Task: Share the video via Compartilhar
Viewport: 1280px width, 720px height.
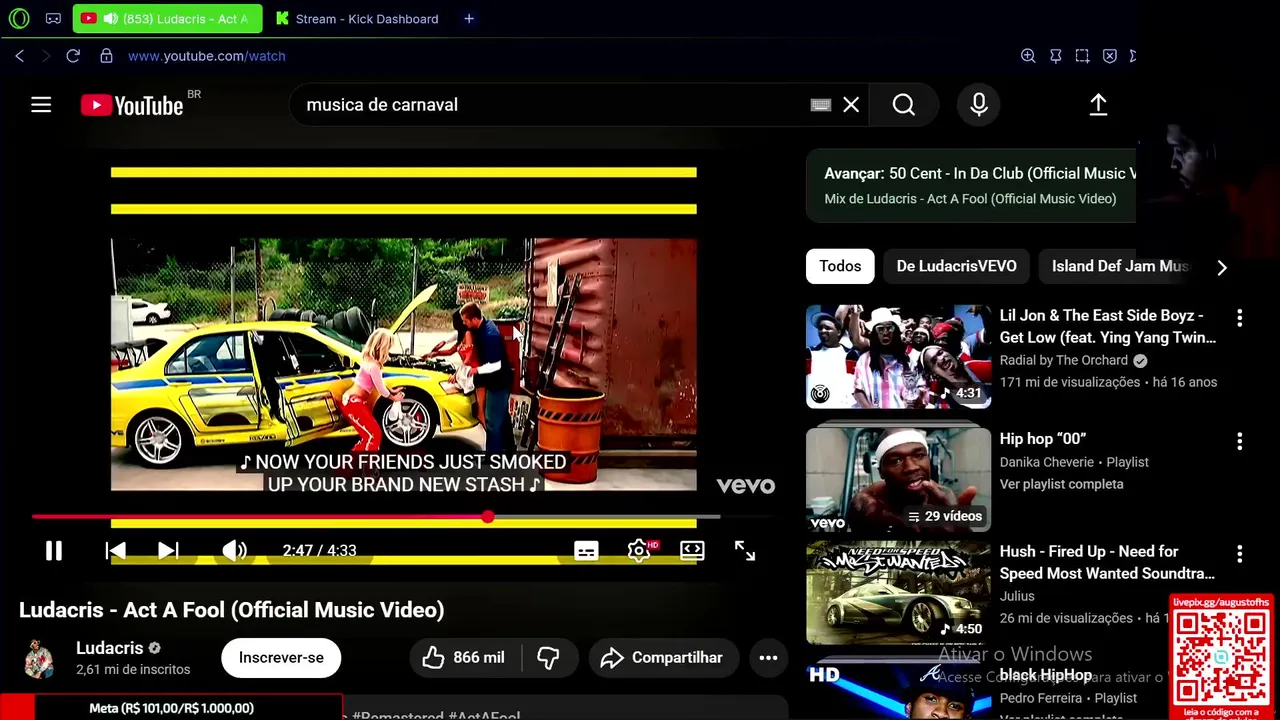Action: [x=662, y=657]
